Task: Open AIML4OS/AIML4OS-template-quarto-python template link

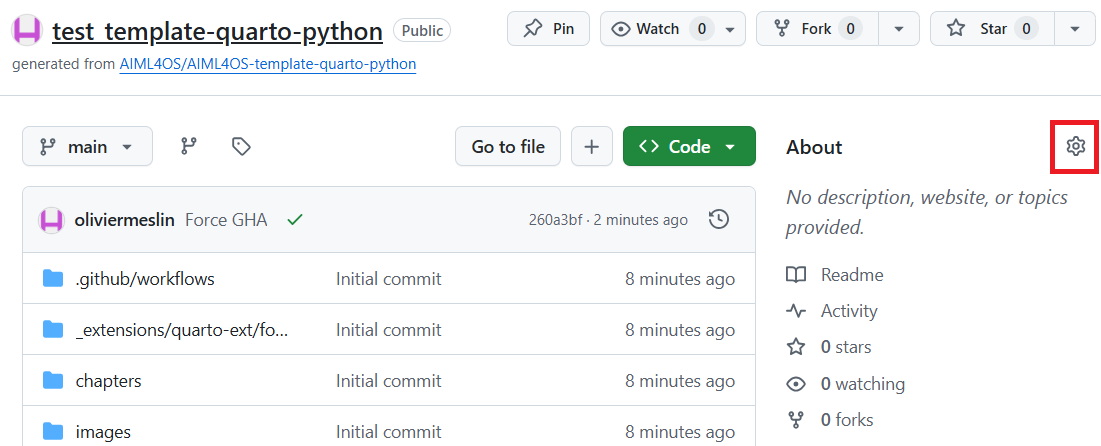Action: 268,65
